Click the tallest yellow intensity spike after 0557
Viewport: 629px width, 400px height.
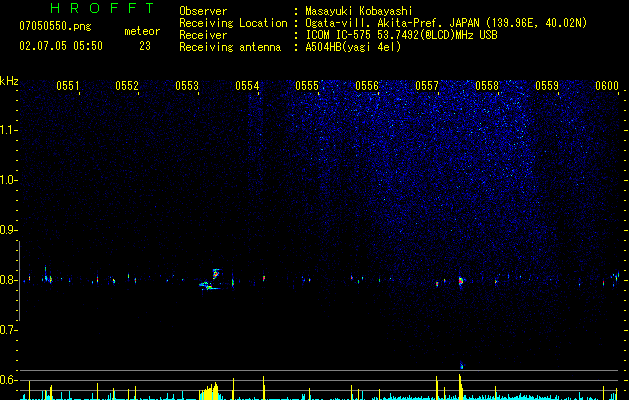click(x=460, y=387)
